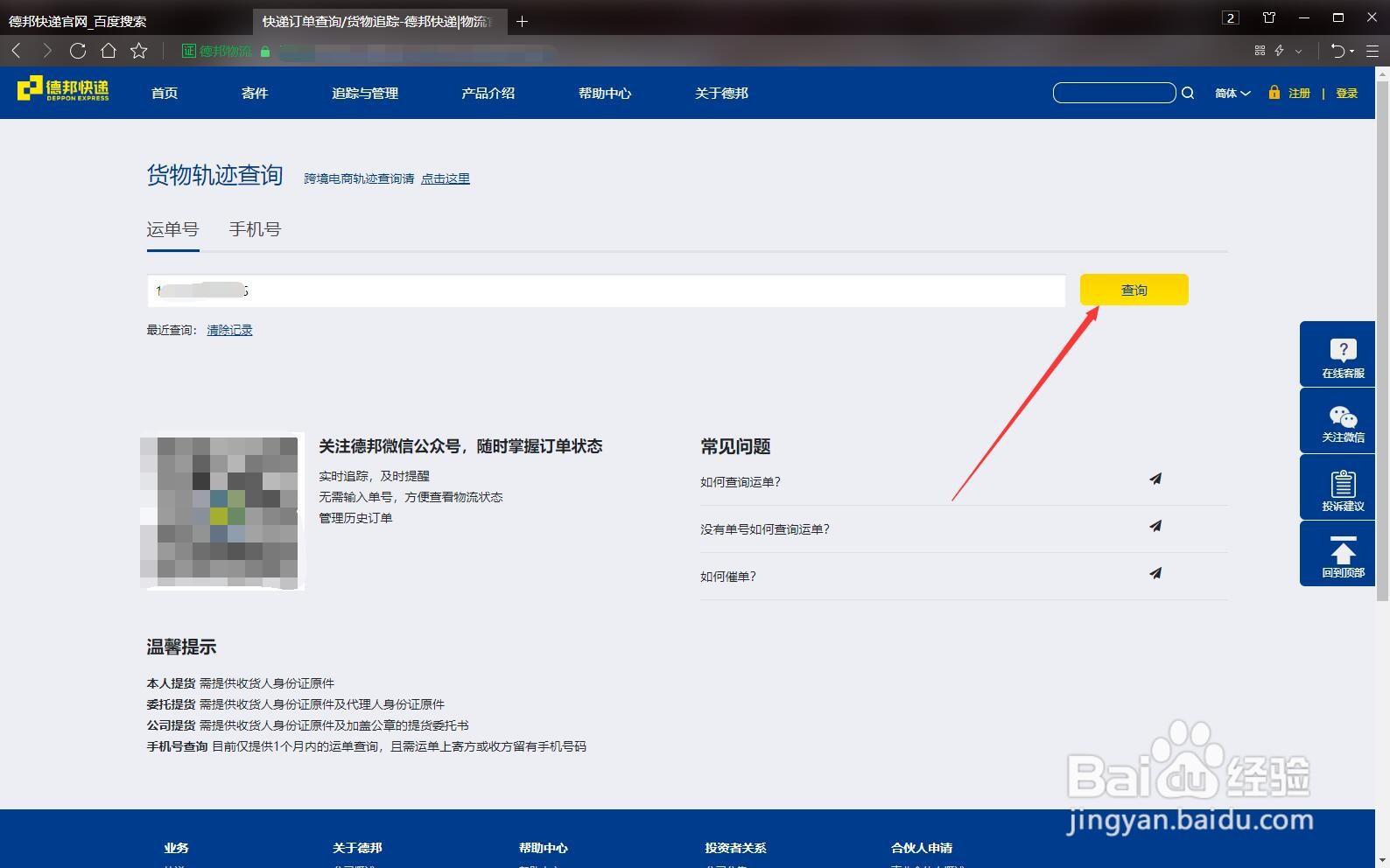Go to browser home page icon
This screenshot has width=1390, height=868.
109,51
